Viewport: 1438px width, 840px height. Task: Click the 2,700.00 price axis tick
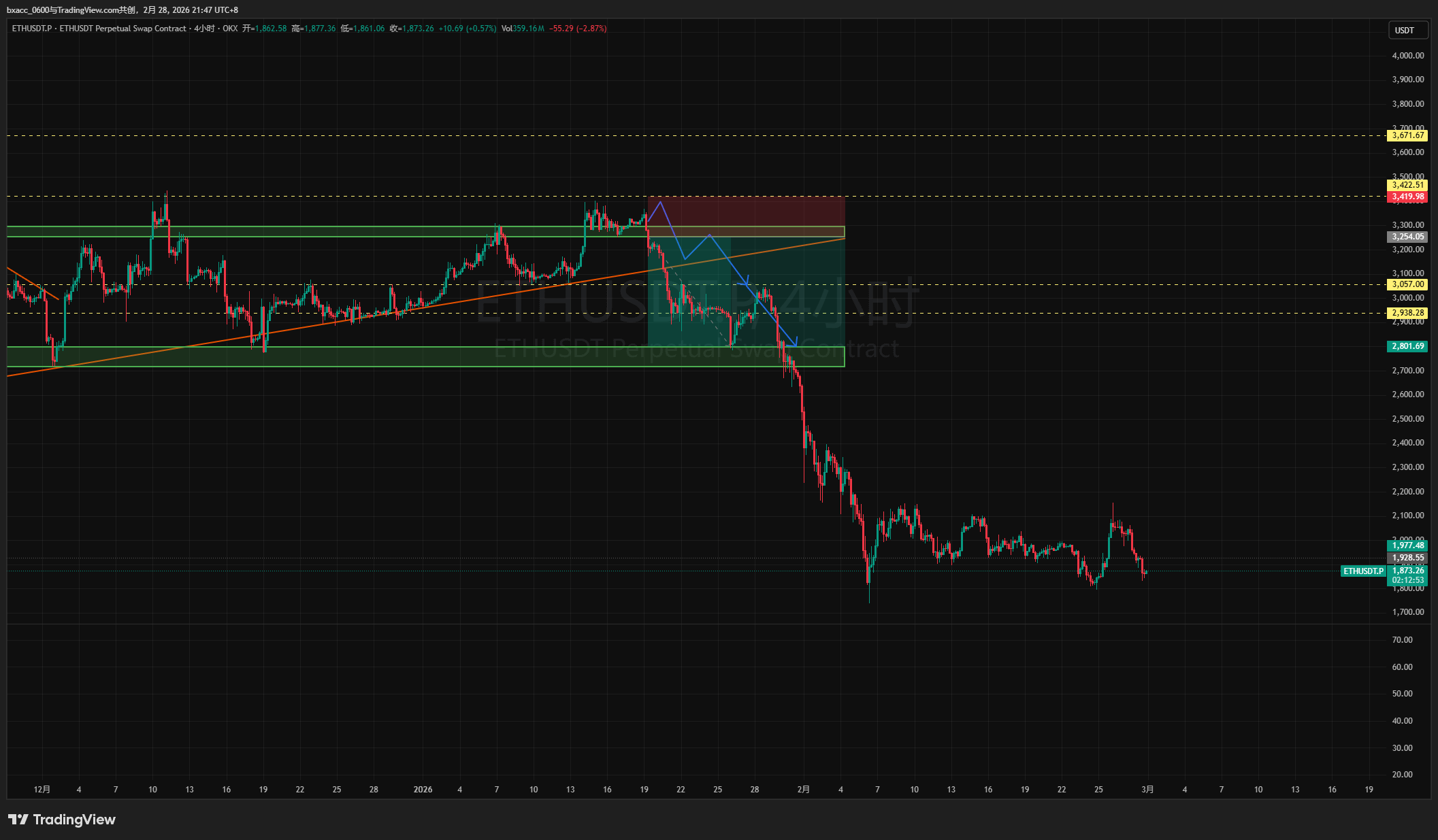point(1407,371)
